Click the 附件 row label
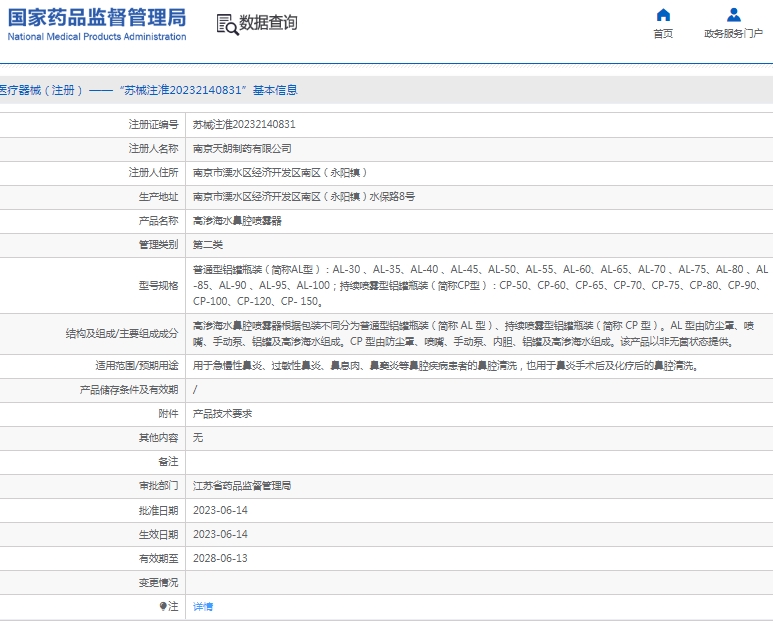773x621 pixels. point(168,414)
